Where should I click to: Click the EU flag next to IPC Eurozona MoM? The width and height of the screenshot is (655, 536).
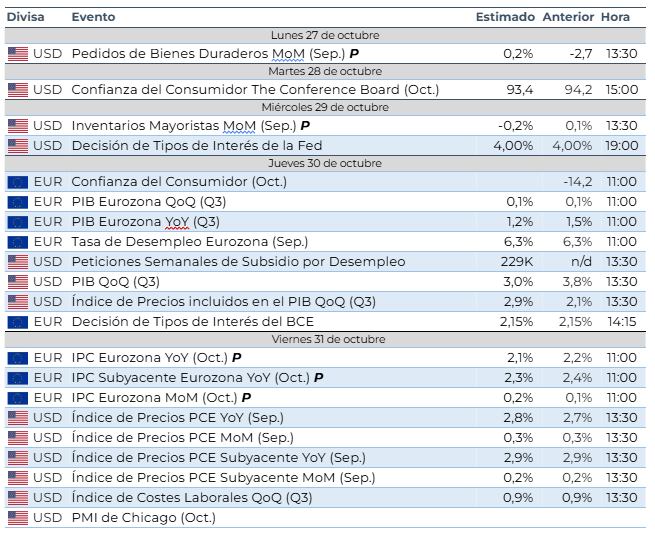coord(17,398)
